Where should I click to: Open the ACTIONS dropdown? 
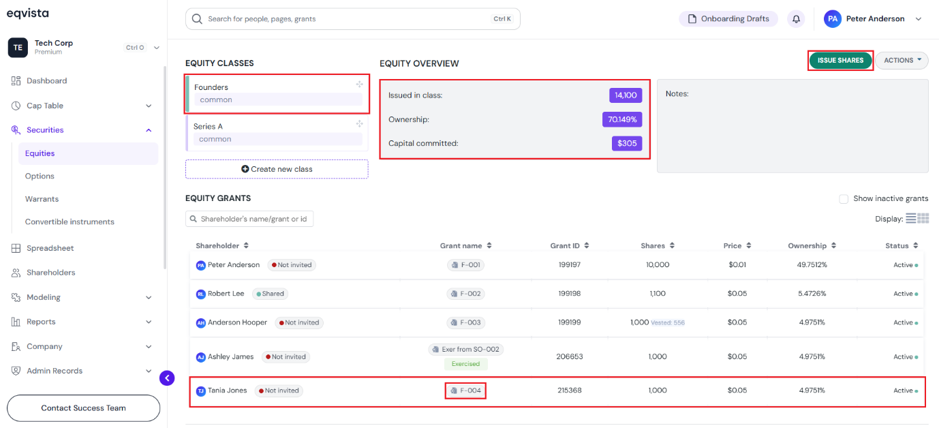(x=902, y=60)
